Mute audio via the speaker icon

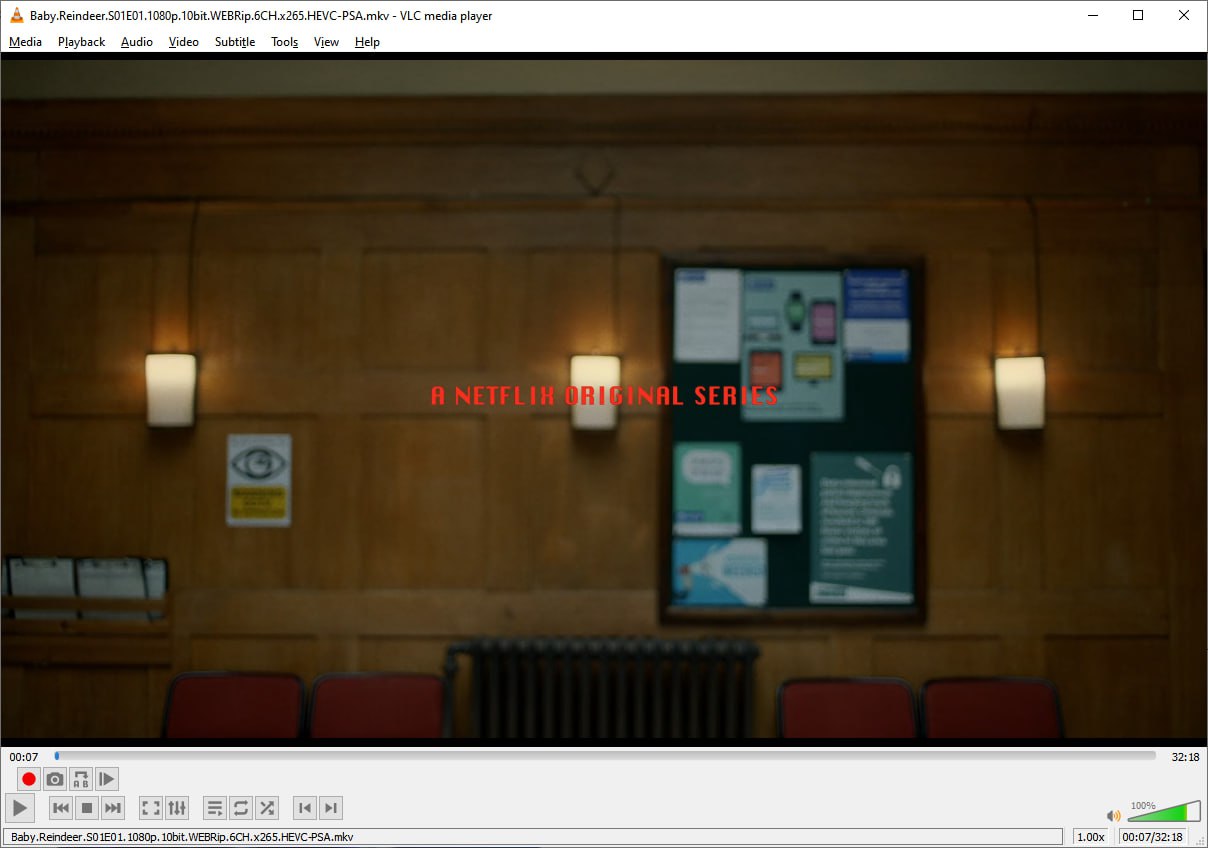pyautogui.click(x=1113, y=816)
